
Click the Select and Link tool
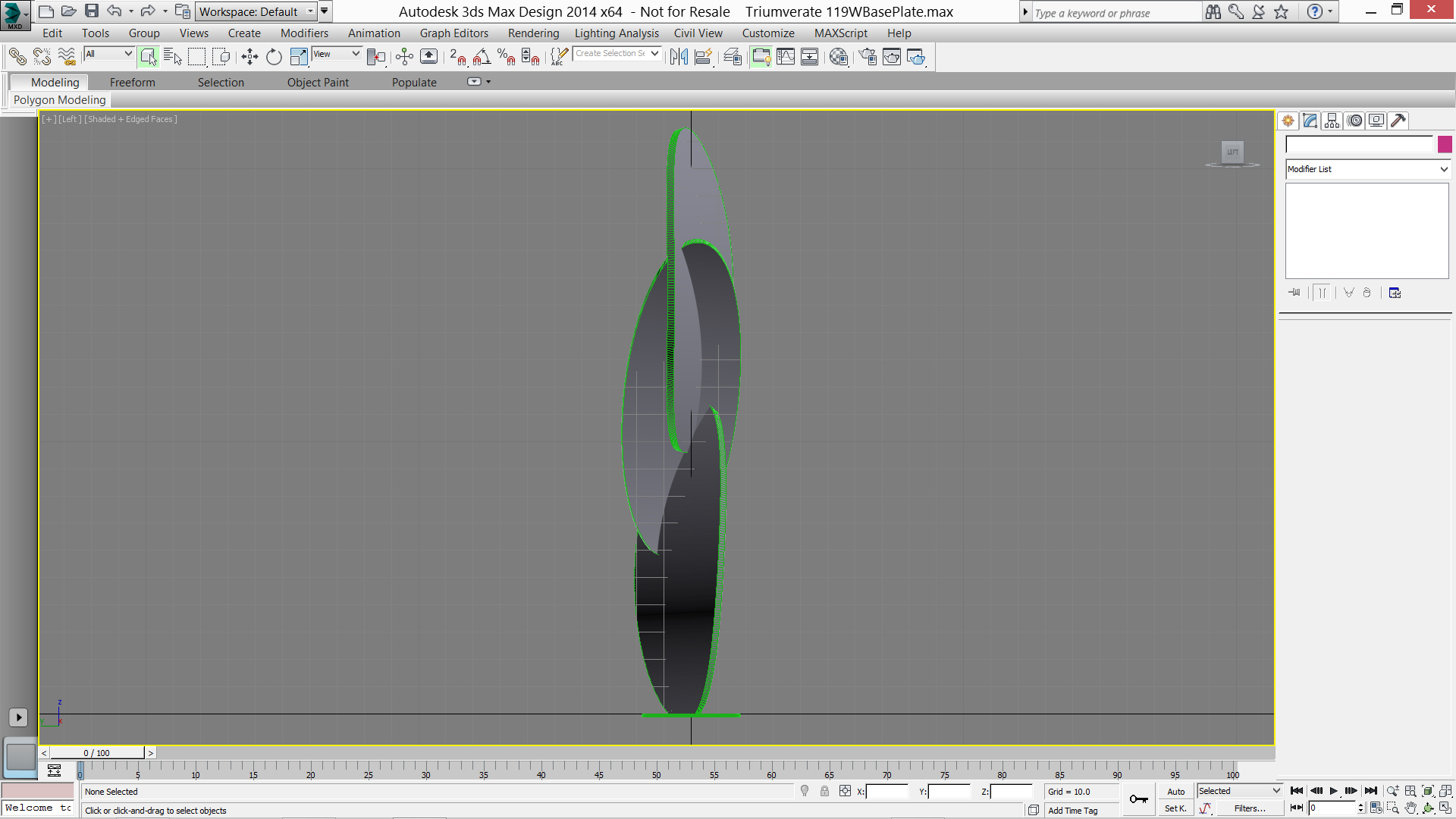pyautogui.click(x=17, y=57)
